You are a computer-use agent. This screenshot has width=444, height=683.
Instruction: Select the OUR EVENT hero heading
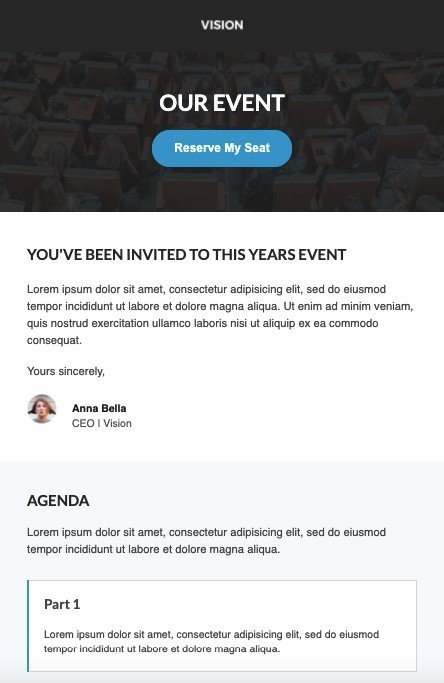click(x=222, y=103)
